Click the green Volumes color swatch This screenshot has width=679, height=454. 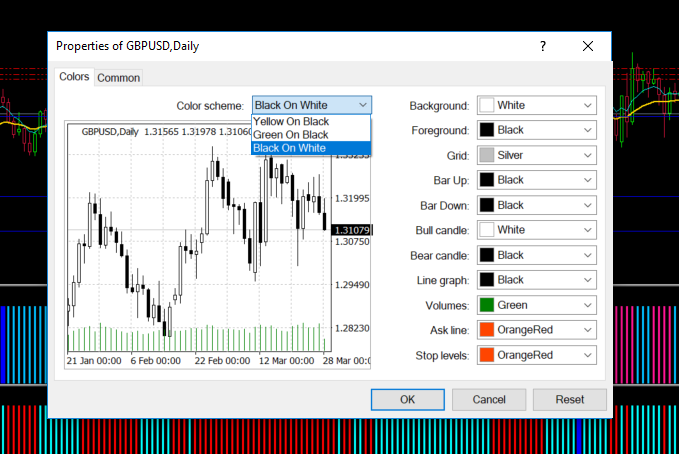(487, 305)
